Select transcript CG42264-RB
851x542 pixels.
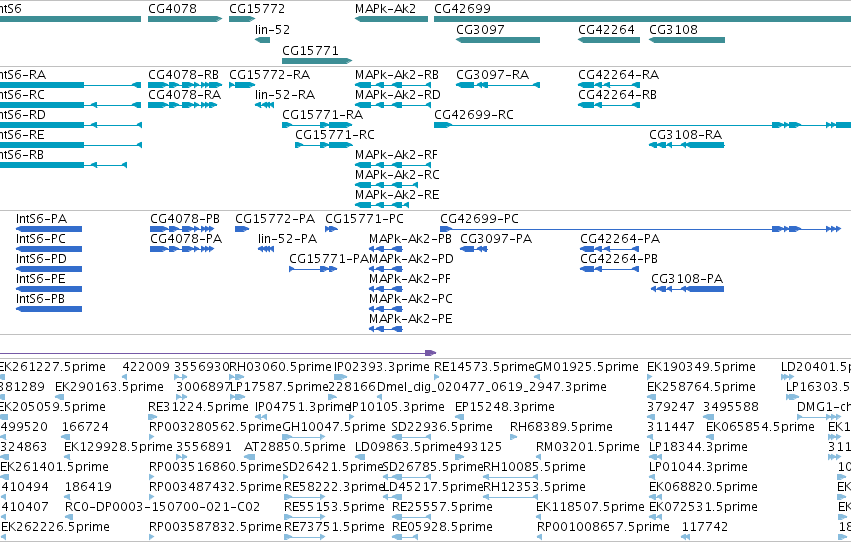coord(617,95)
